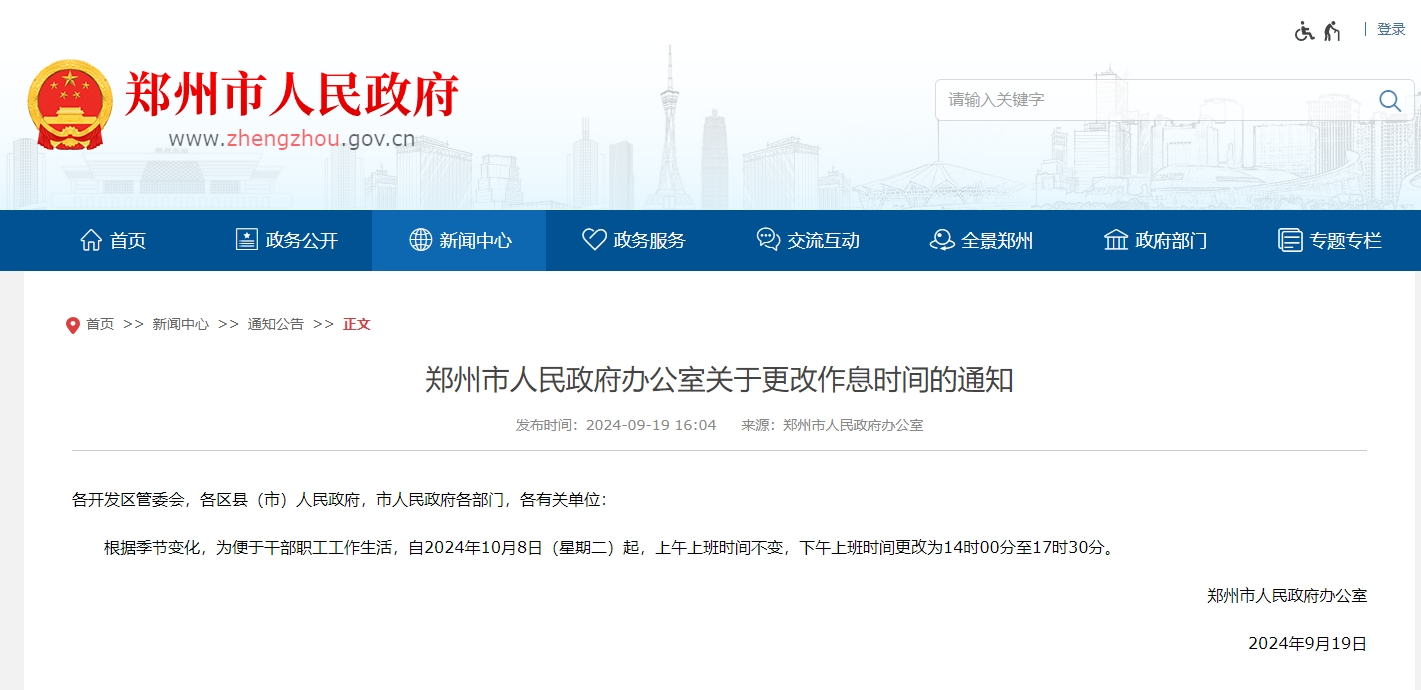Image resolution: width=1421 pixels, height=690 pixels.
Task: Click the national emblem logo
Action: tap(70, 105)
